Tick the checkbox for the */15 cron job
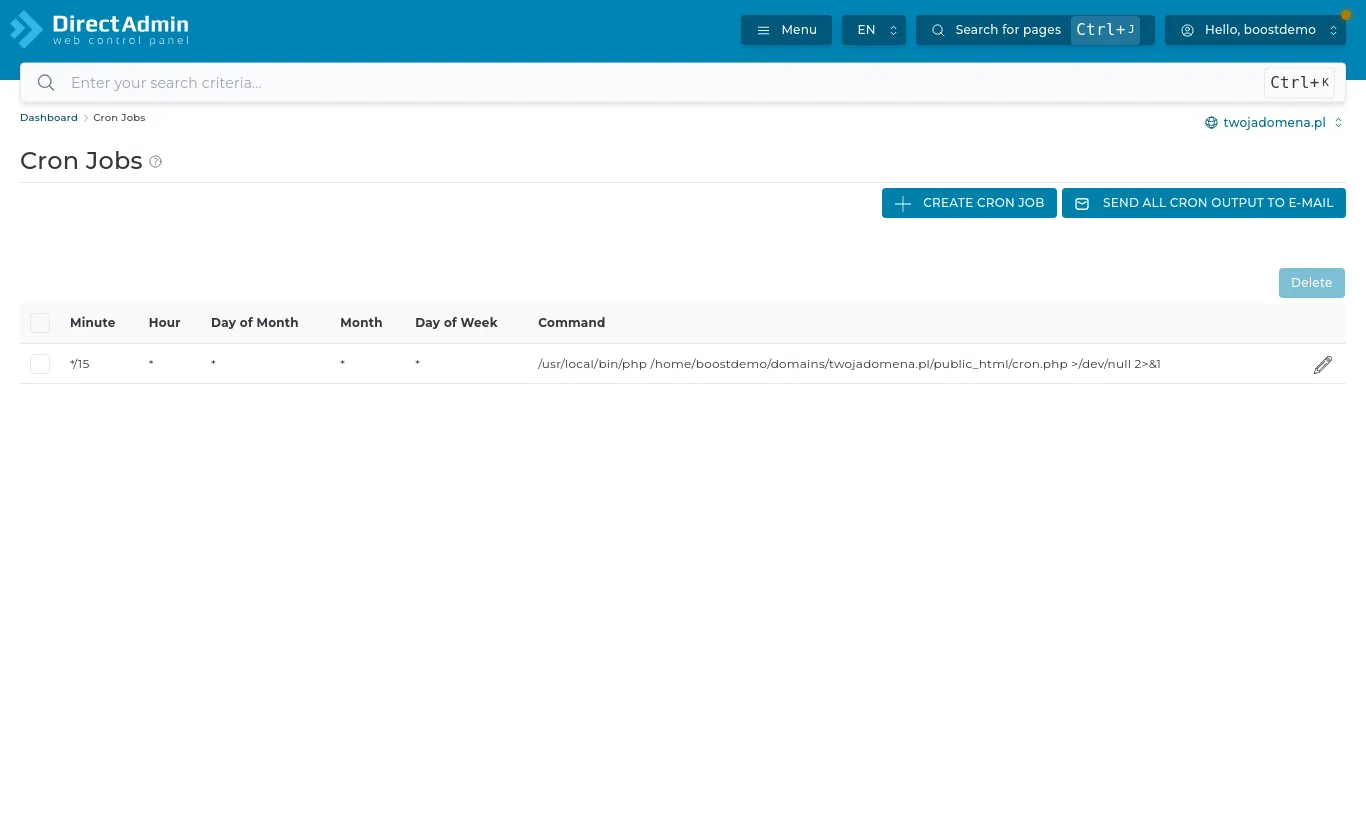 click(x=40, y=364)
